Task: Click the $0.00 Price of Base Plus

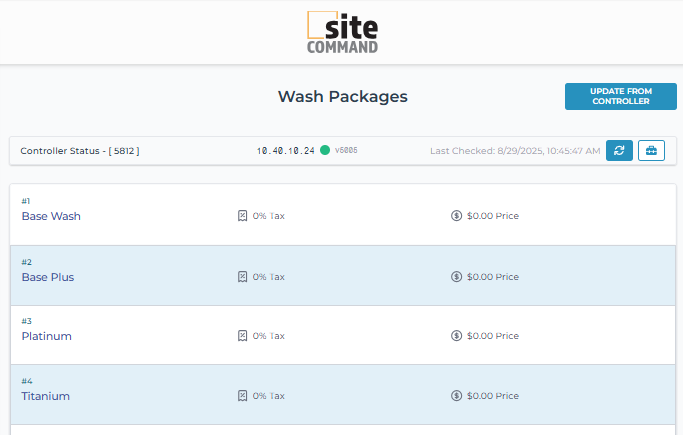Action: click(492, 277)
